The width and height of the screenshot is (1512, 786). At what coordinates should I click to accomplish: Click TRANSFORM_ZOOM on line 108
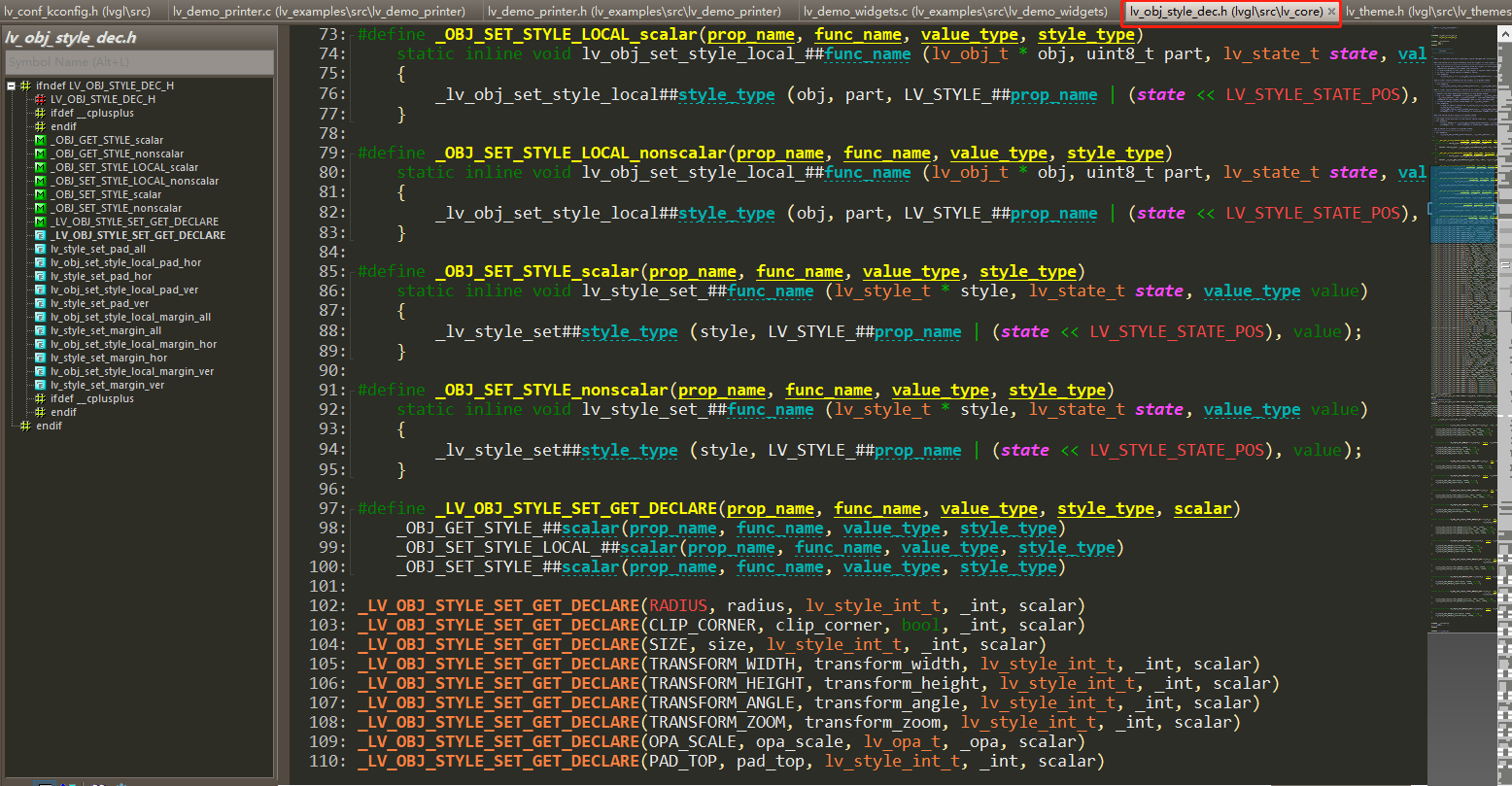[x=717, y=722]
